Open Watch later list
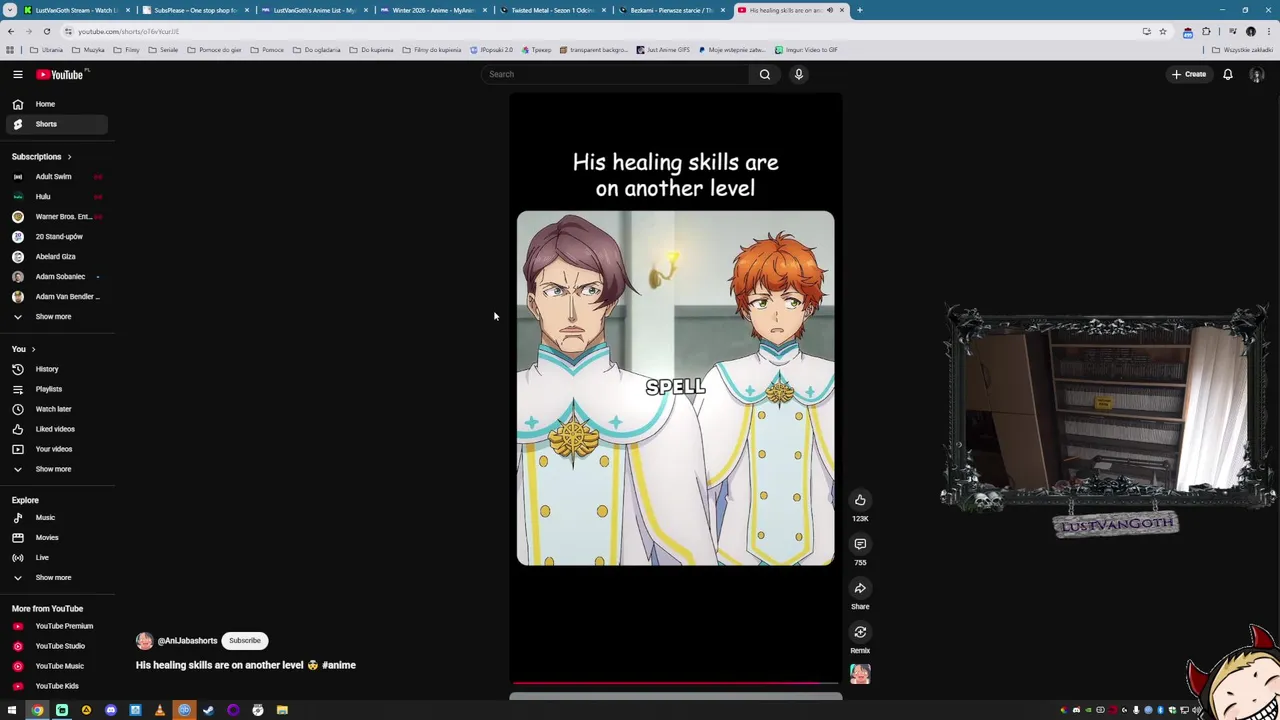Image resolution: width=1280 pixels, height=720 pixels. (56, 409)
